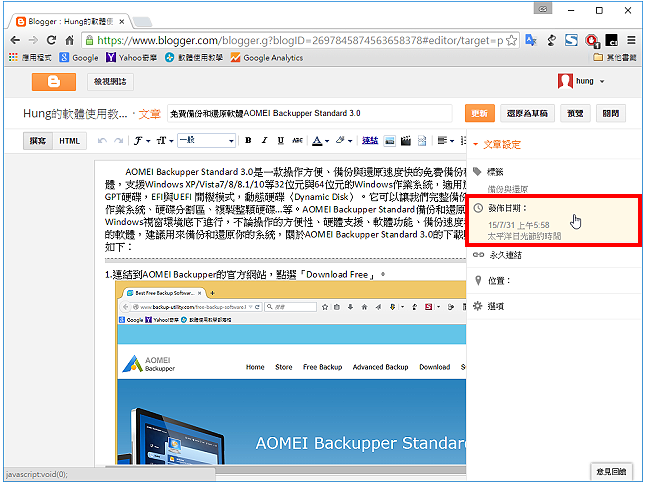Click the embedded AOMEI Backupper screenshot image
Viewport: 646px width, 484px height.
coord(290,372)
